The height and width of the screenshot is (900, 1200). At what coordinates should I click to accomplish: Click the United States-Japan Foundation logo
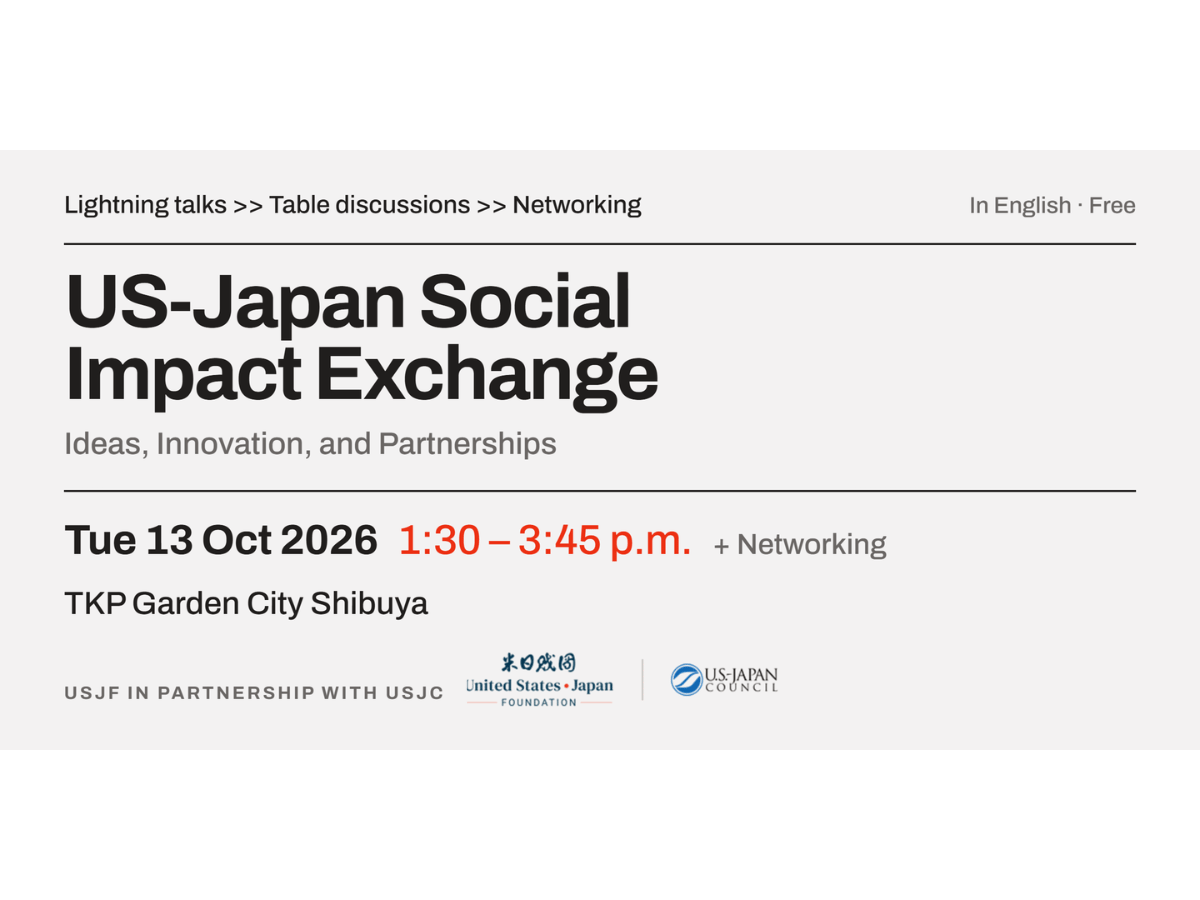[539, 680]
